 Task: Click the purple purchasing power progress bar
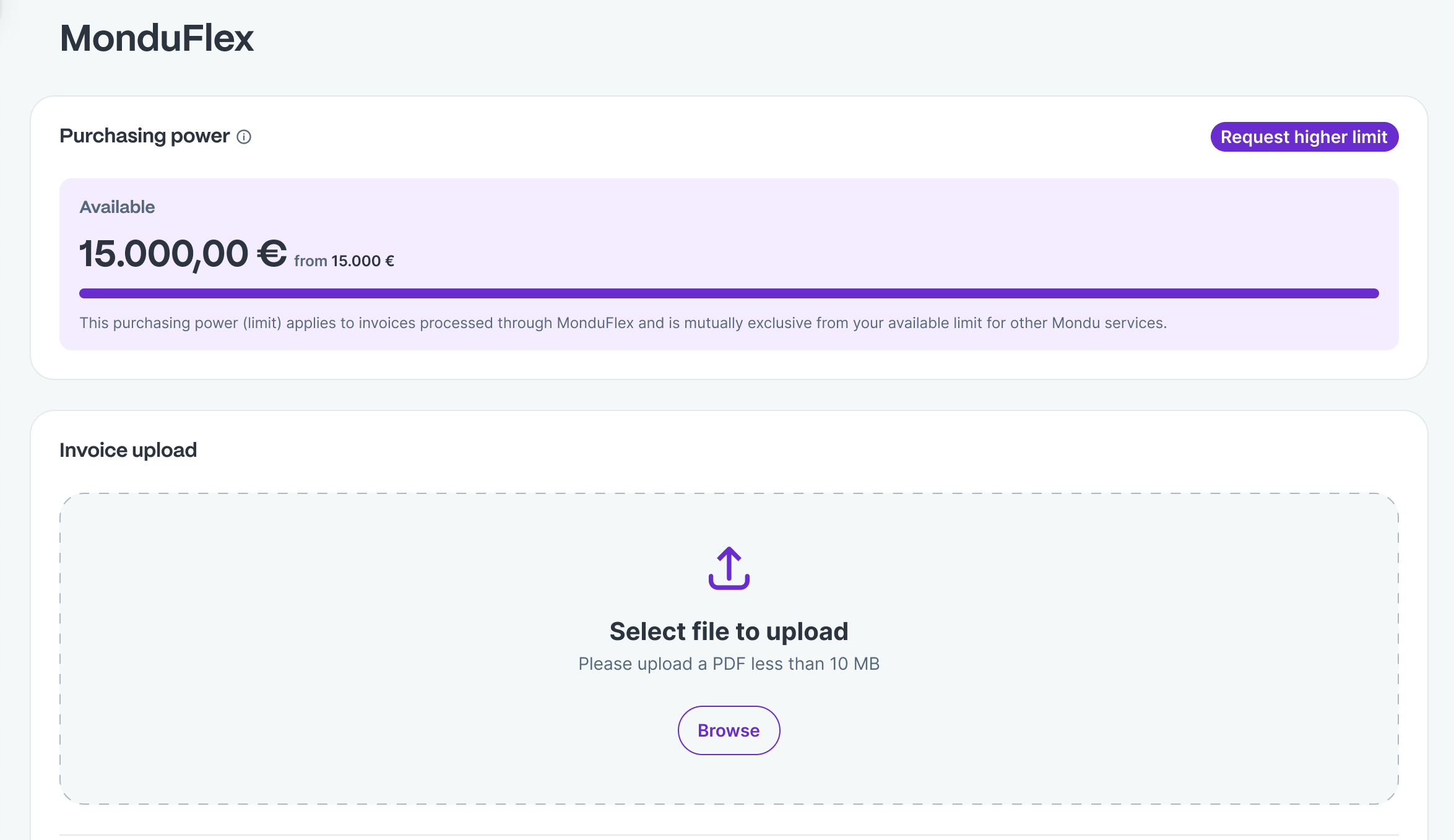click(x=729, y=293)
